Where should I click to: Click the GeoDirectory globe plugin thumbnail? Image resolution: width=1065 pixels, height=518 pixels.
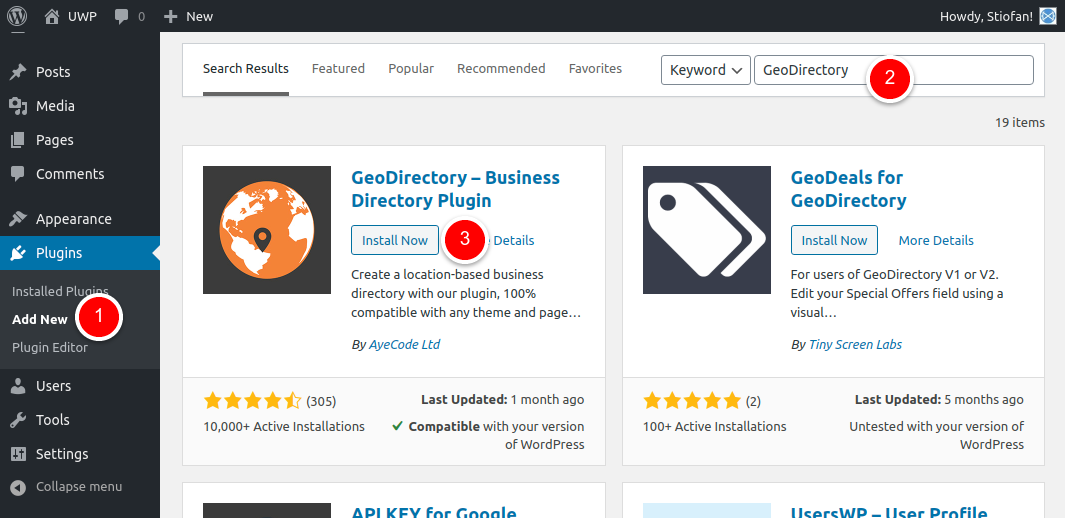(x=266, y=230)
